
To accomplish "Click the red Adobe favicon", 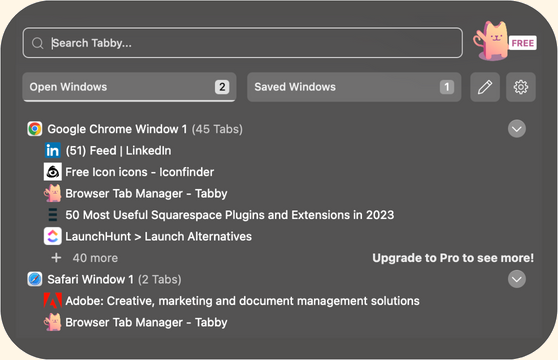I will [53, 301].
